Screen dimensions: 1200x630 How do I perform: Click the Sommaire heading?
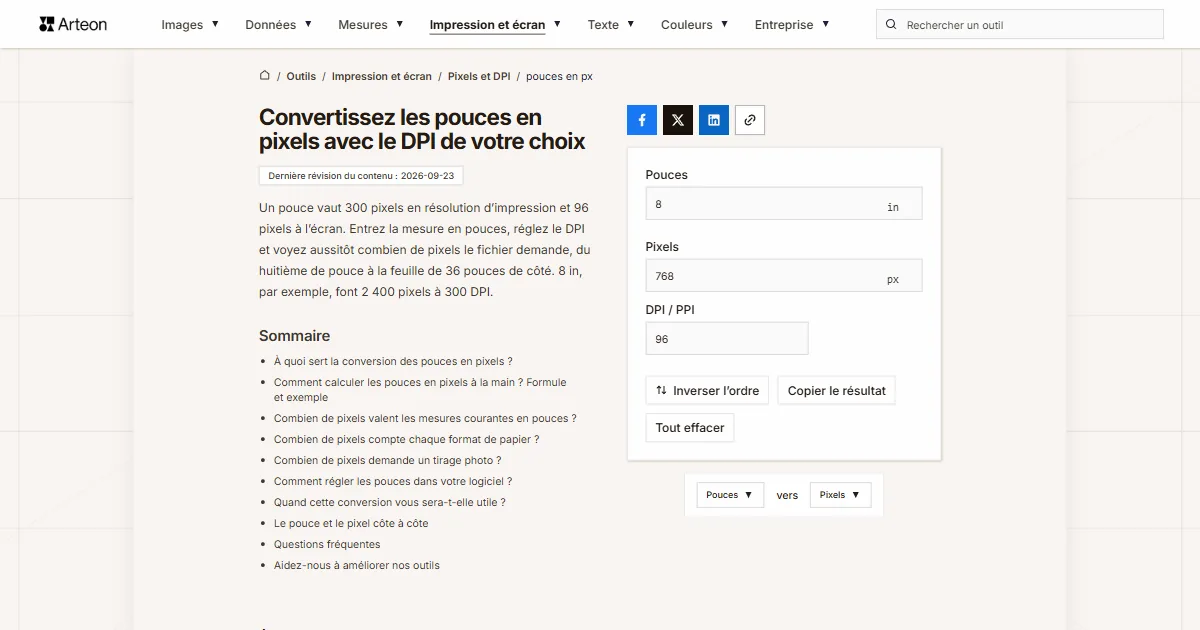click(x=294, y=336)
